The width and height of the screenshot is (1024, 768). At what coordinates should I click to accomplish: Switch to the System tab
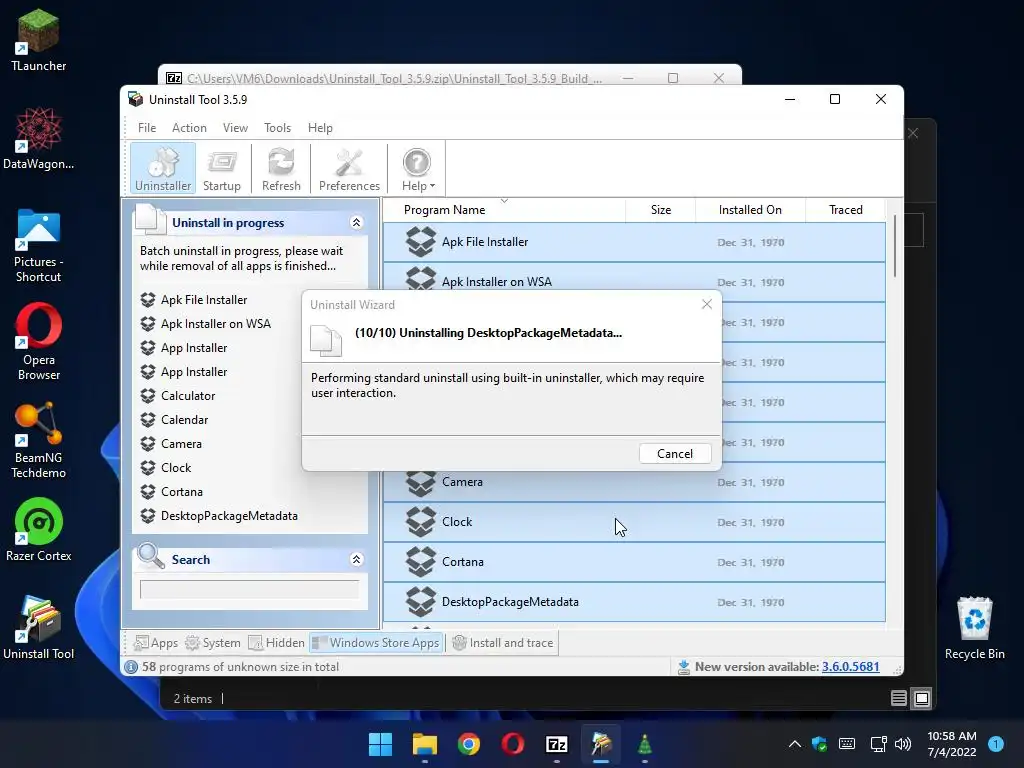[x=213, y=643]
